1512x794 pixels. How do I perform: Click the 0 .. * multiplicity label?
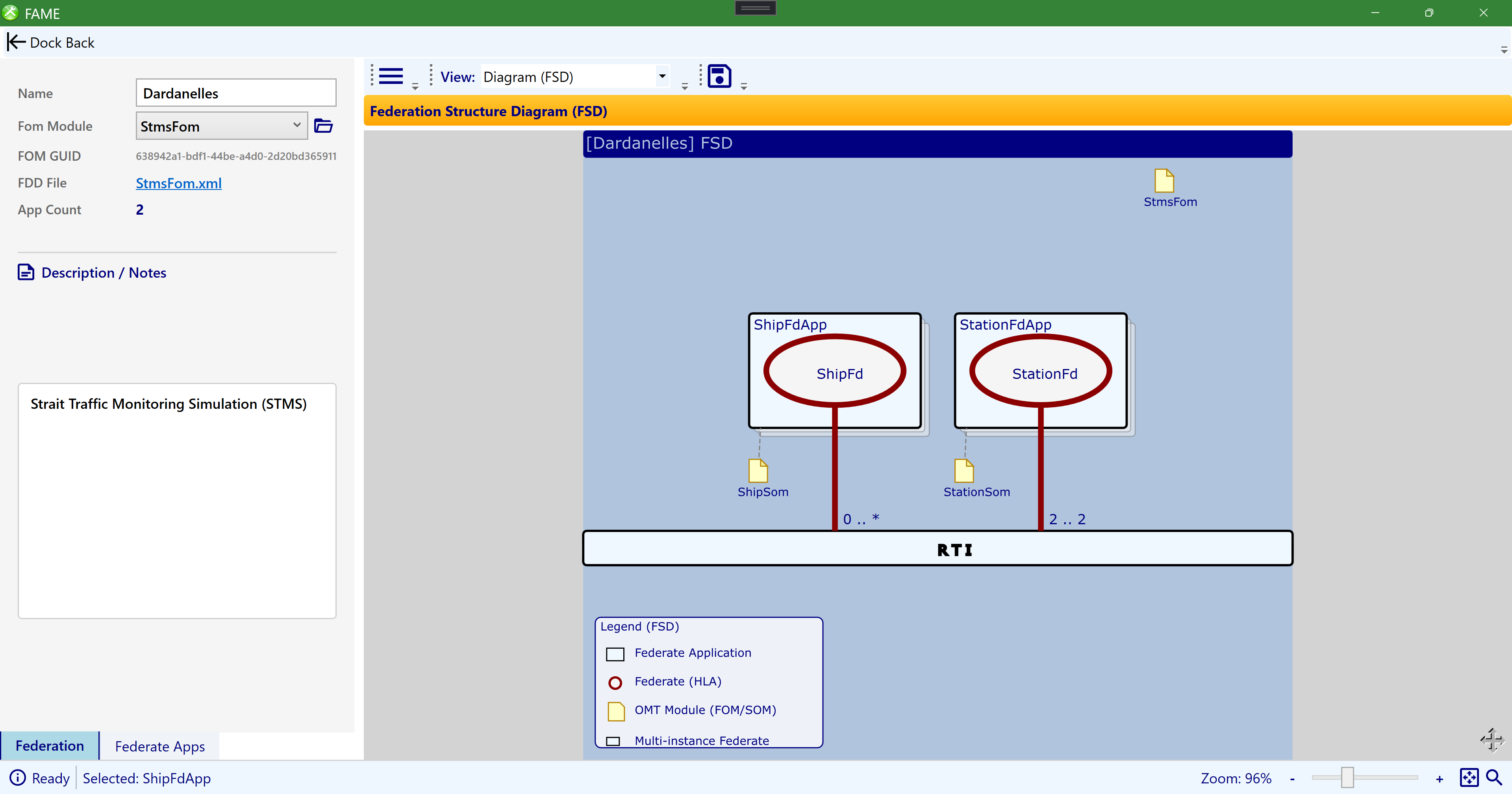coord(860,519)
